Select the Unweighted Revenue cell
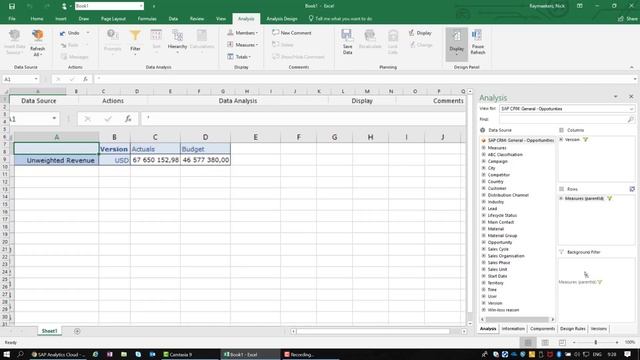The width and height of the screenshot is (640, 360). pyautogui.click(x=56, y=160)
